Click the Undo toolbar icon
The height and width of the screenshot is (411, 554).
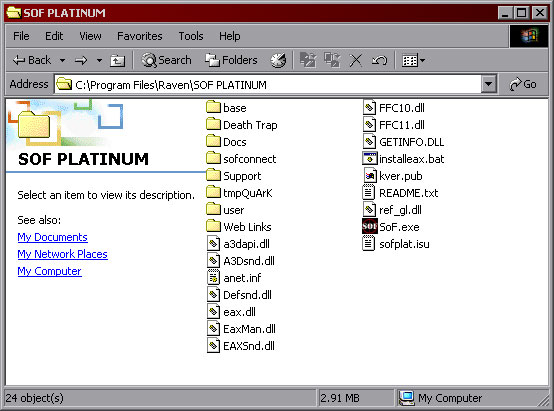point(379,60)
